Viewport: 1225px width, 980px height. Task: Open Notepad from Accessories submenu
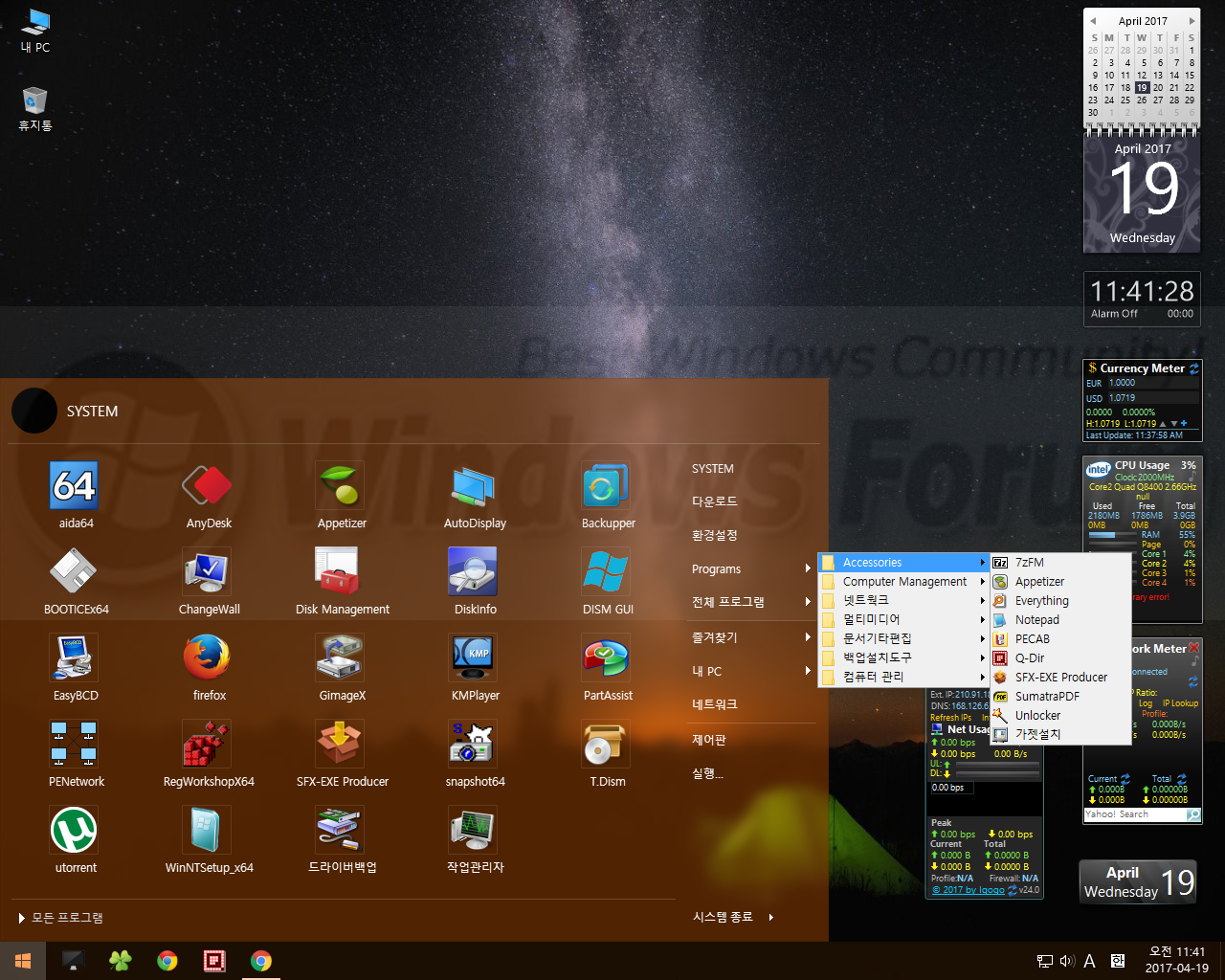pos(1060,620)
